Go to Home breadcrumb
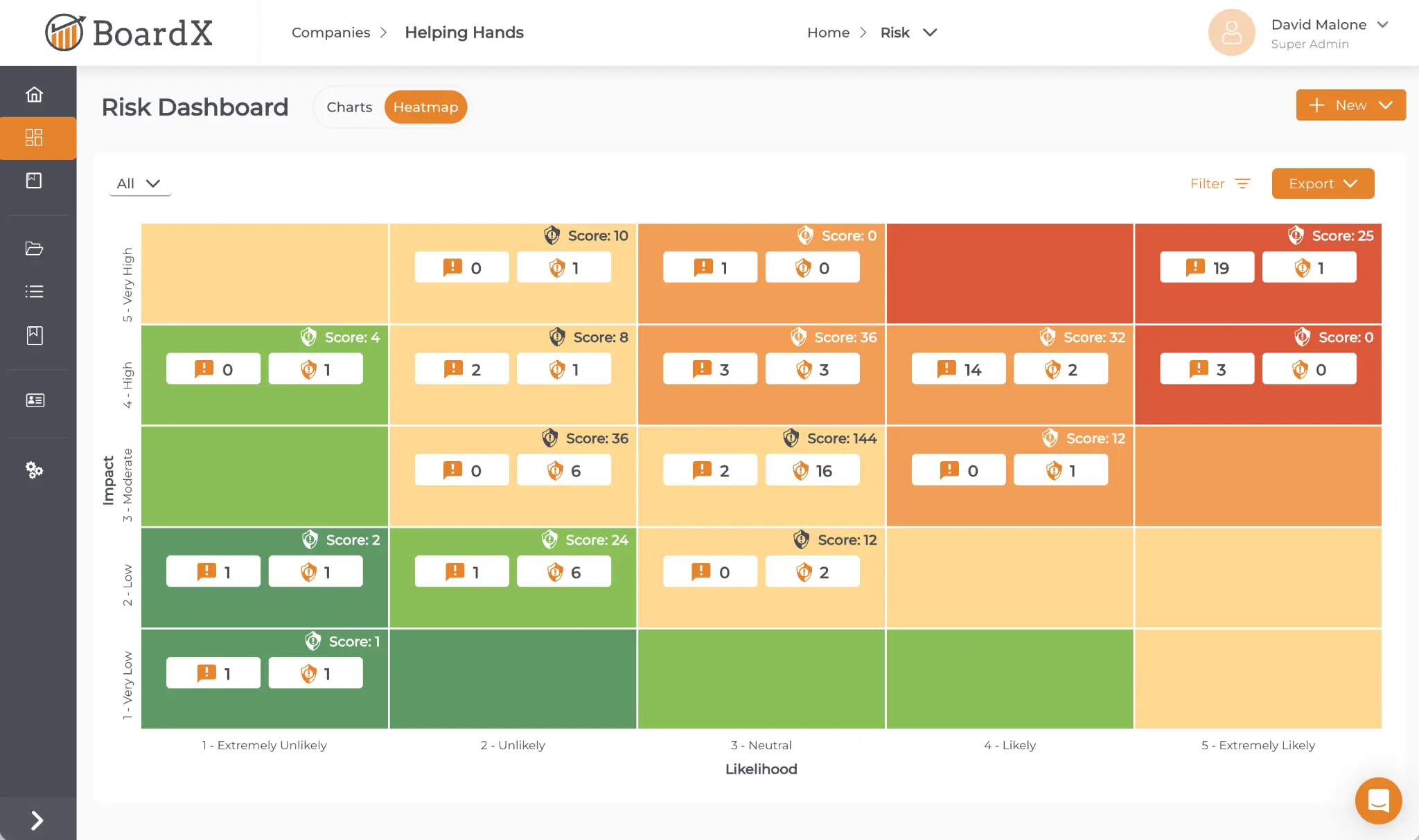Viewport: 1419px width, 840px height. point(828,33)
